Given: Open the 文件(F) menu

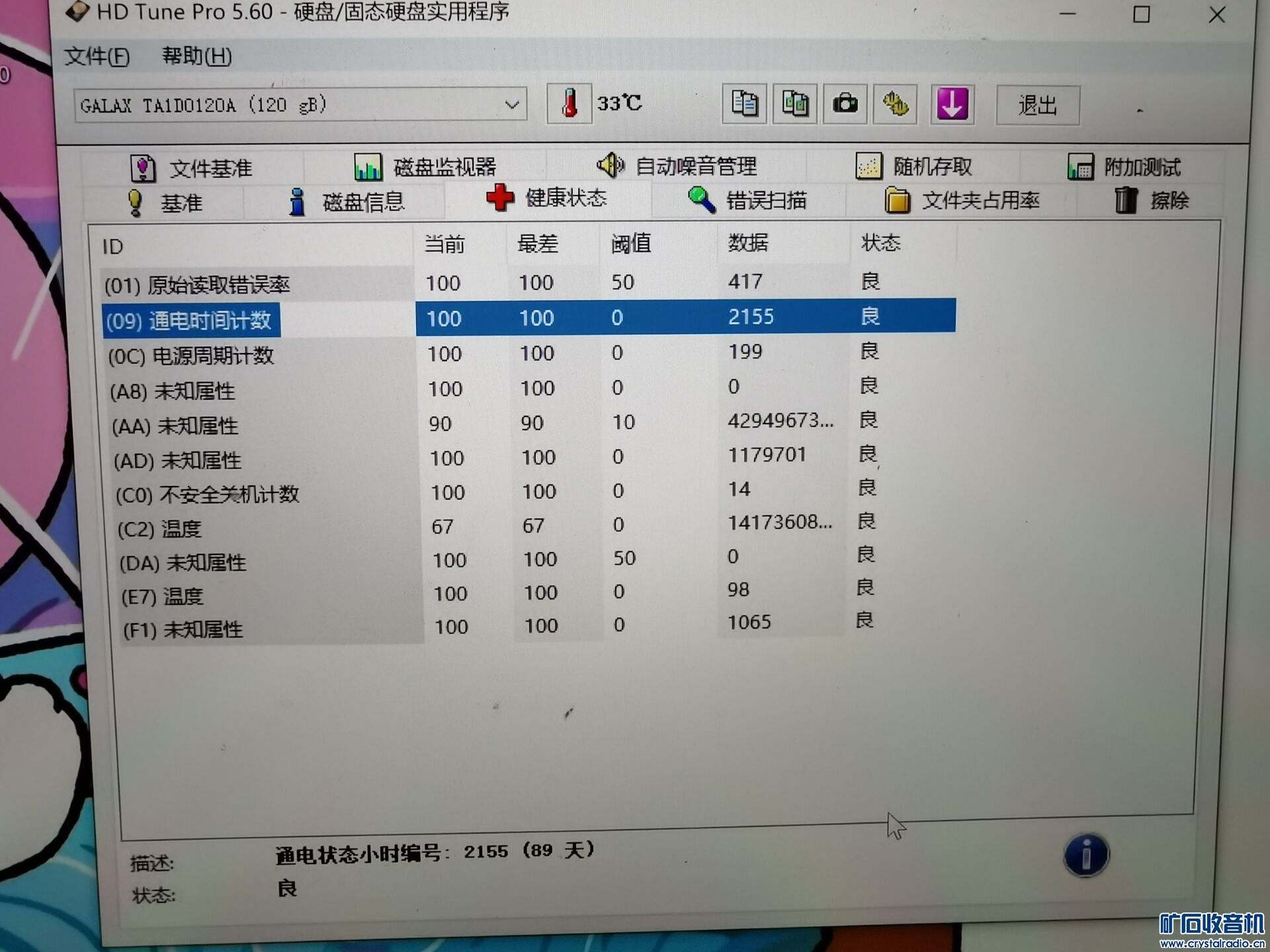Looking at the screenshot, I should [97, 56].
